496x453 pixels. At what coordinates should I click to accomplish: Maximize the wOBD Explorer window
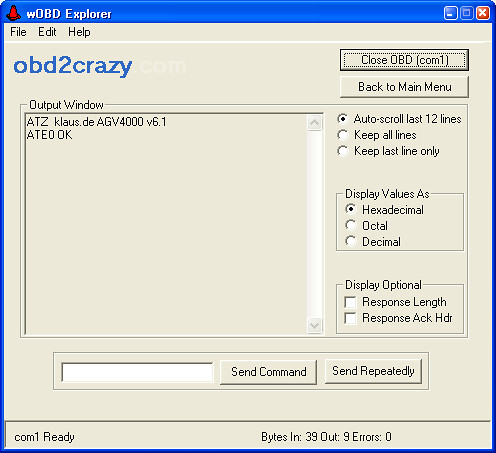(x=467, y=13)
